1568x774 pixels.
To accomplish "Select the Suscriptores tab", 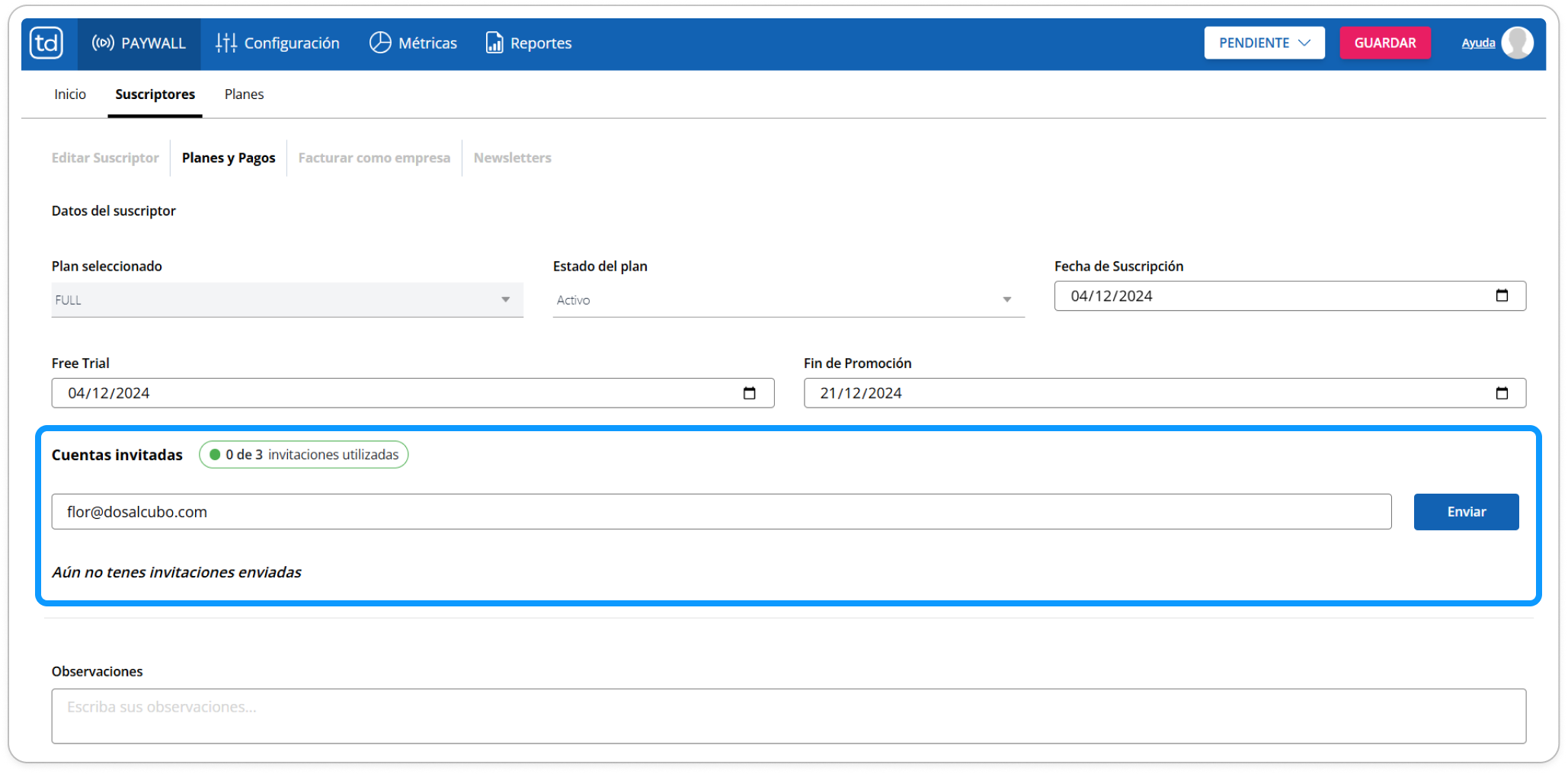I will coord(155,94).
